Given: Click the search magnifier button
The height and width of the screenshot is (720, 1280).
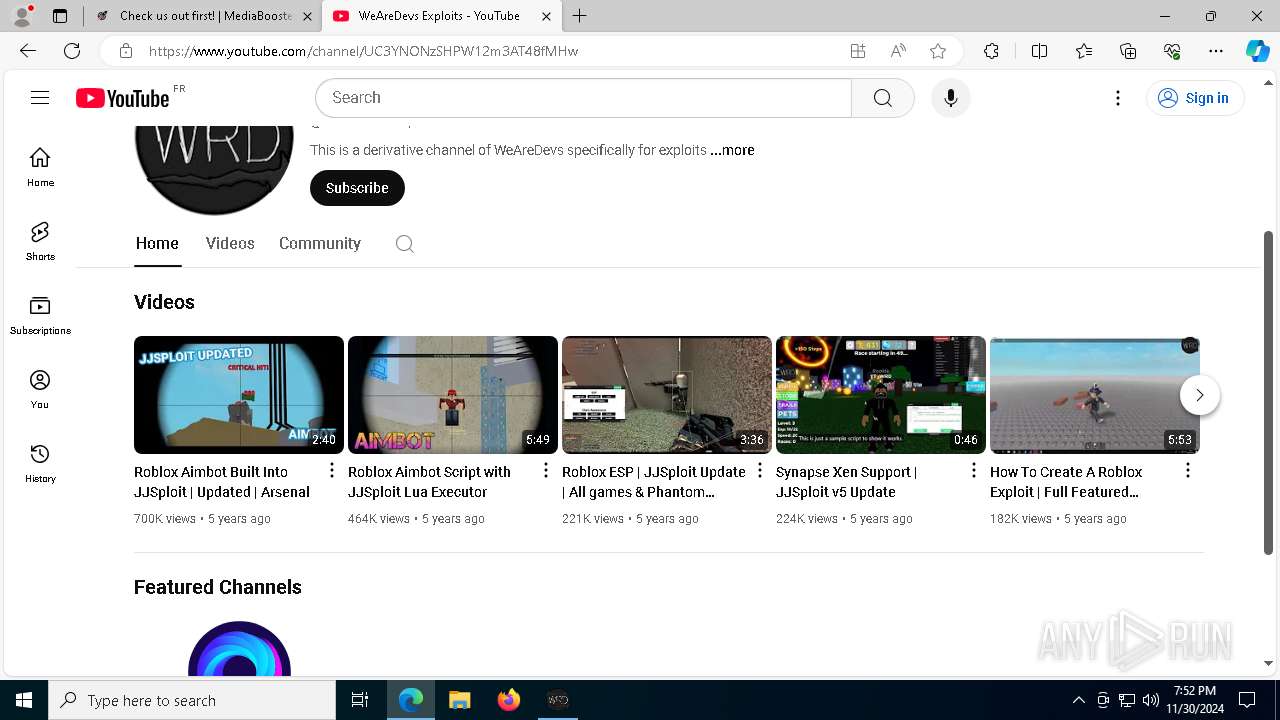Looking at the screenshot, I should coord(882,98).
